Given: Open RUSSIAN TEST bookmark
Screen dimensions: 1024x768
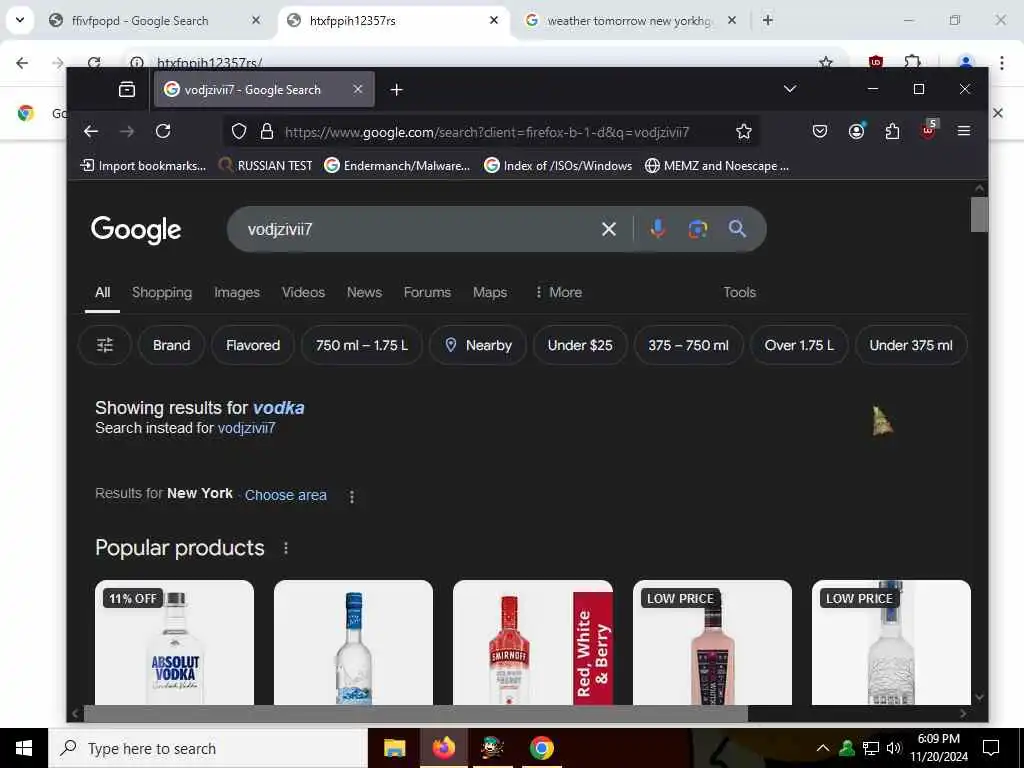Looking at the screenshot, I should [265, 165].
